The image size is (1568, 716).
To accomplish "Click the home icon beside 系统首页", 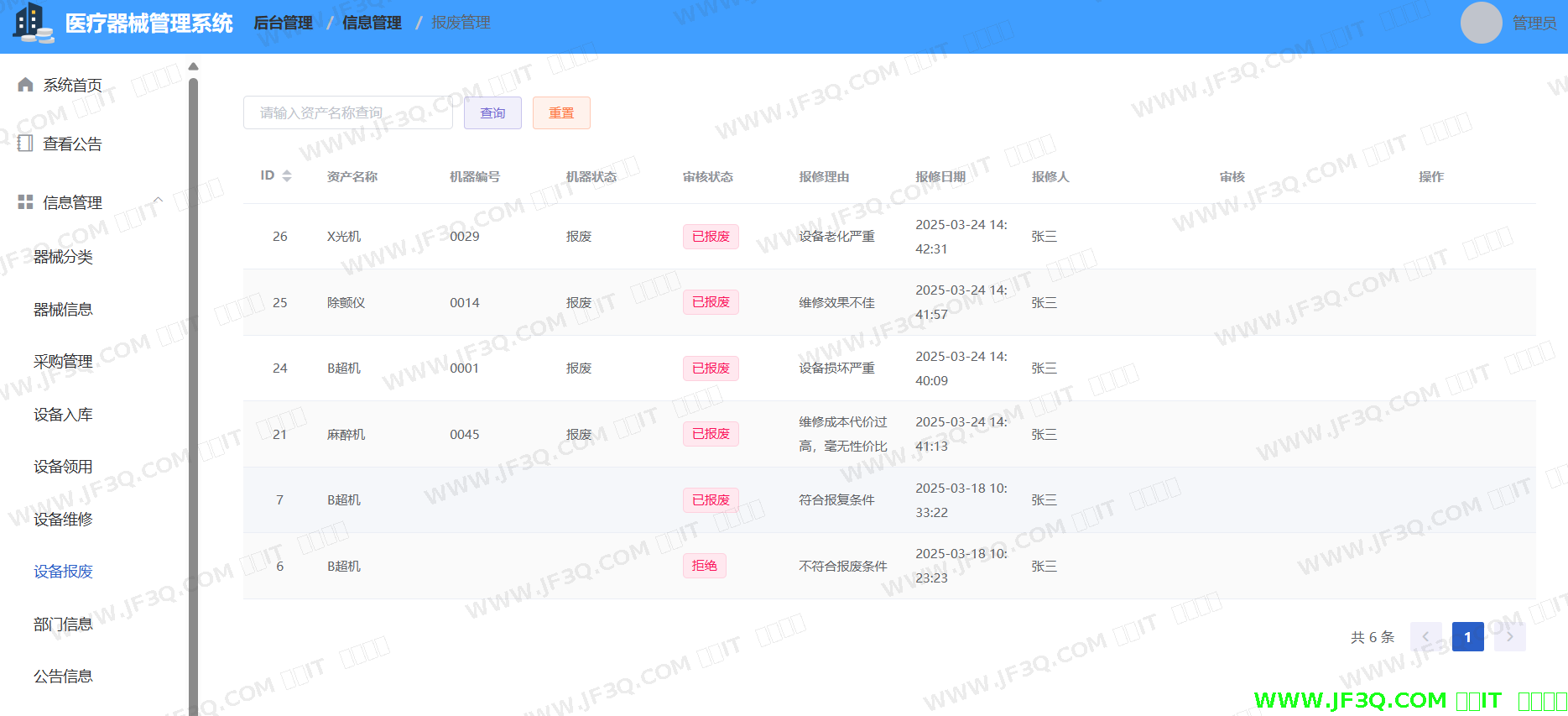I will 25,85.
